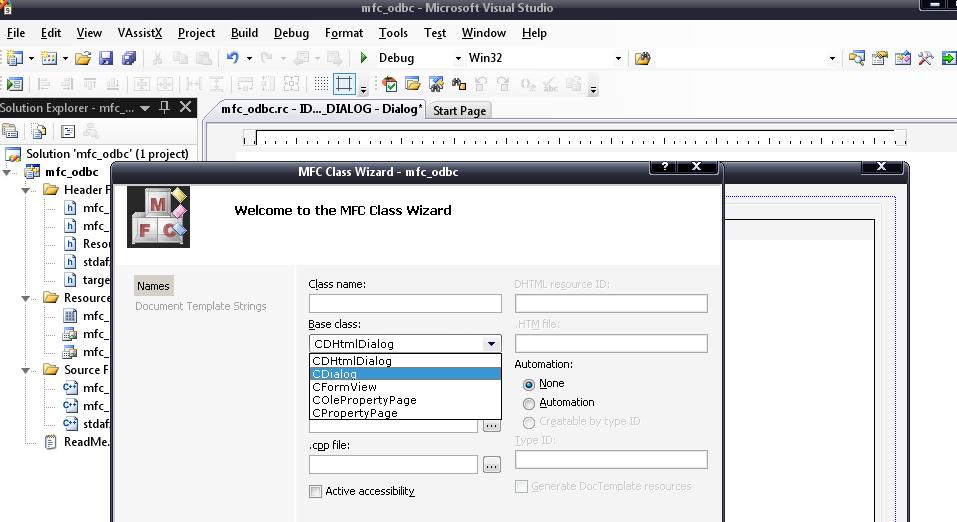
Task: Open the Tools menu
Action: 393,33
